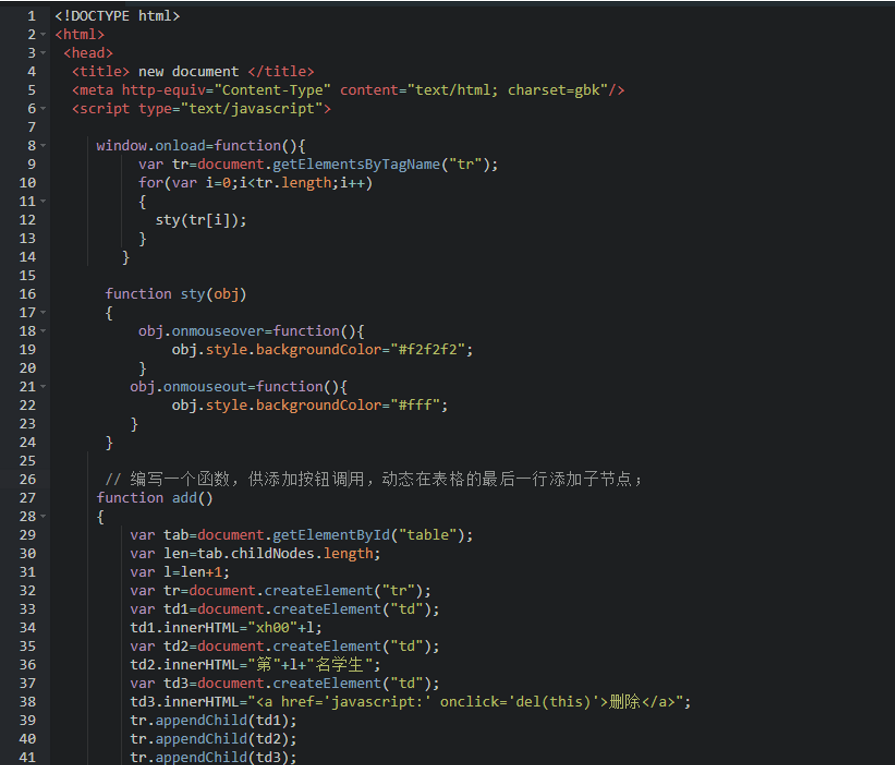Click gutter line number 41
The width and height of the screenshot is (895, 765).
(x=27, y=758)
